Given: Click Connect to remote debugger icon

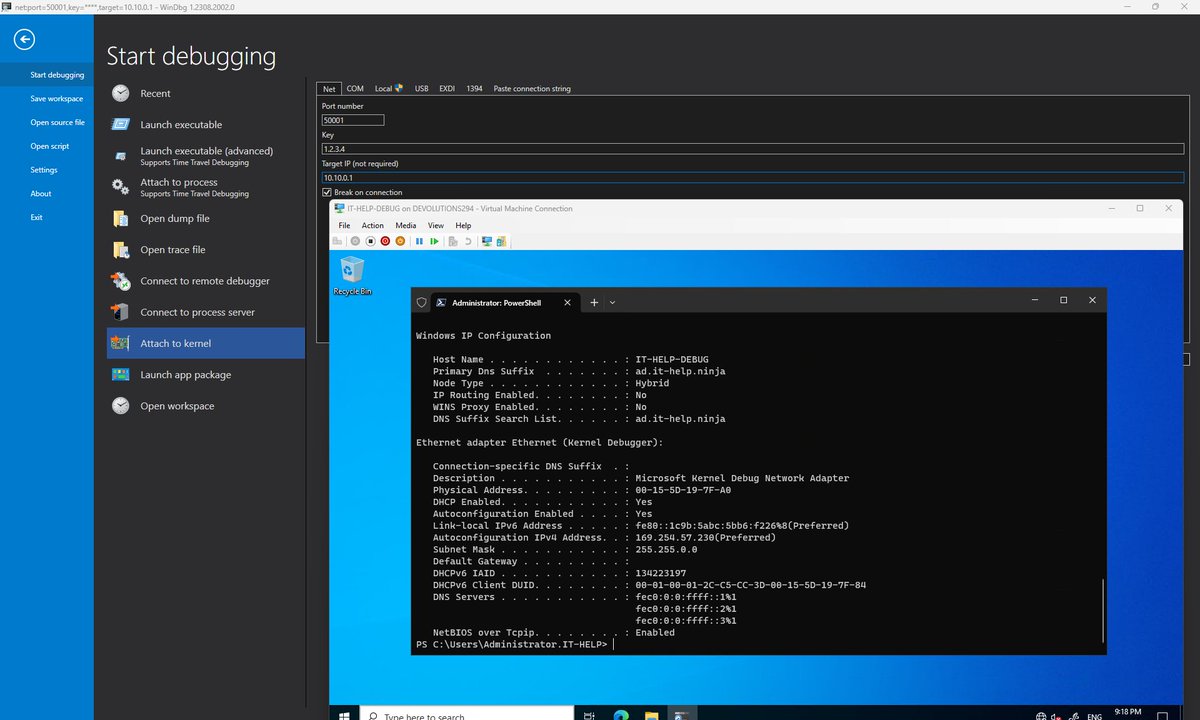Looking at the screenshot, I should (x=121, y=281).
